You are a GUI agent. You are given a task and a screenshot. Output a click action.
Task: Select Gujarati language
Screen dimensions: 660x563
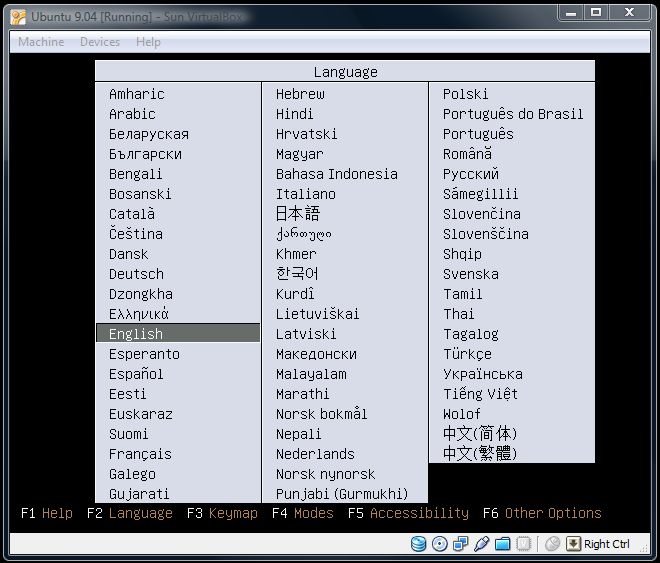click(139, 494)
